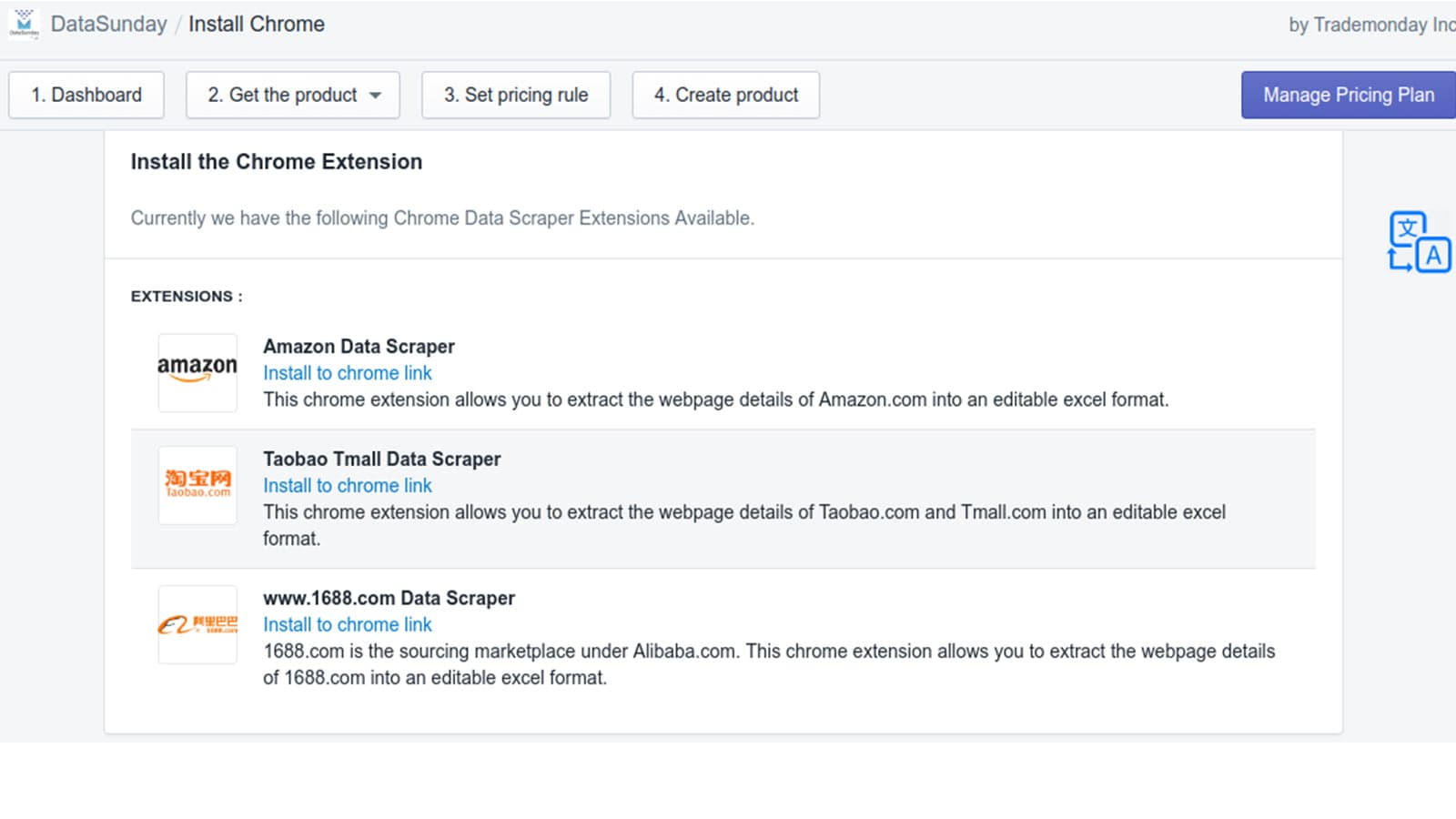Install the www.1688.com Data Scraper extension
The height and width of the screenshot is (819, 1456).
[x=347, y=624]
